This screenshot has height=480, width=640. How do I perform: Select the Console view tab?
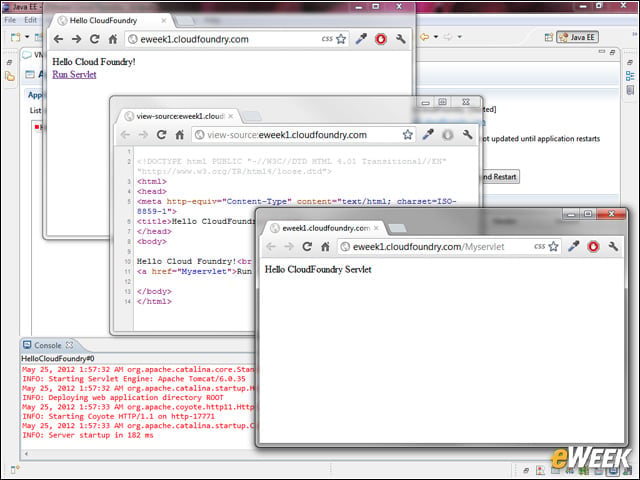47,345
